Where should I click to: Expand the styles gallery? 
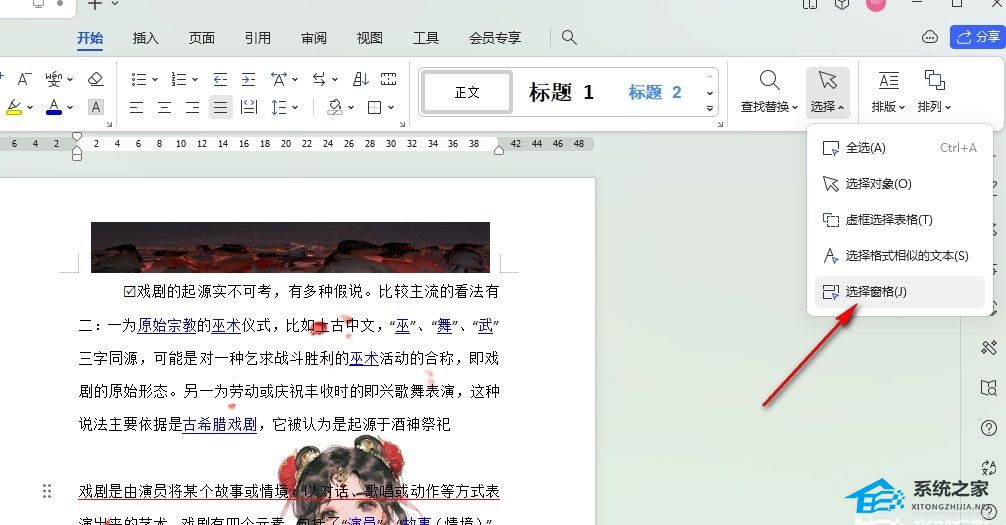pos(710,108)
